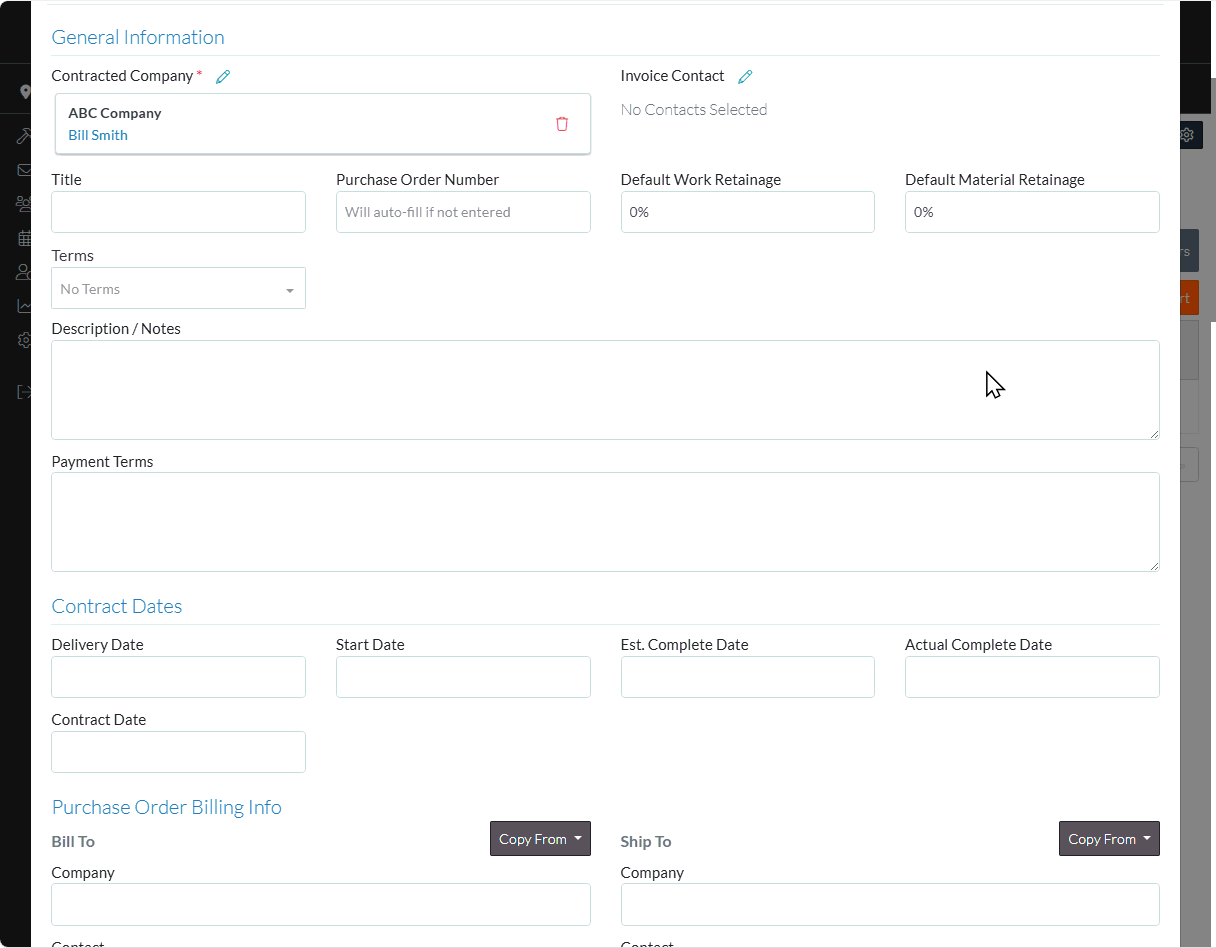Click the sidebar gear settings icon
The image size is (1216, 948).
pos(24,340)
